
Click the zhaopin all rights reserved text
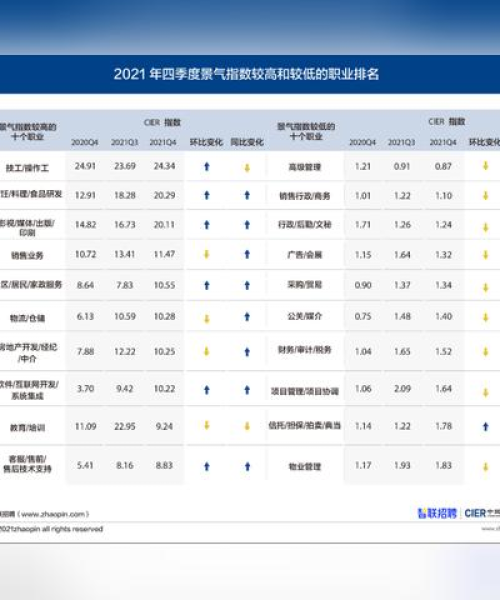[51, 529]
